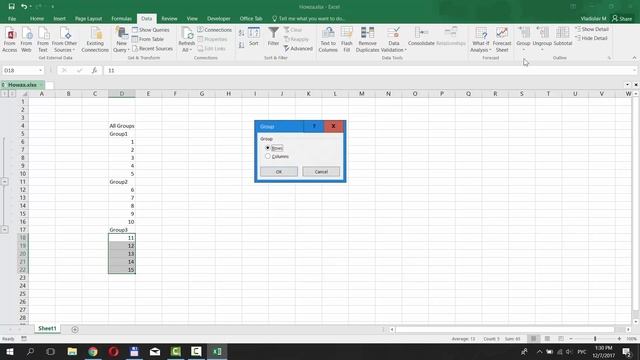Open Chrome from the taskbar
Screen dimensions: 640x360
pyautogui.click(x=93, y=351)
